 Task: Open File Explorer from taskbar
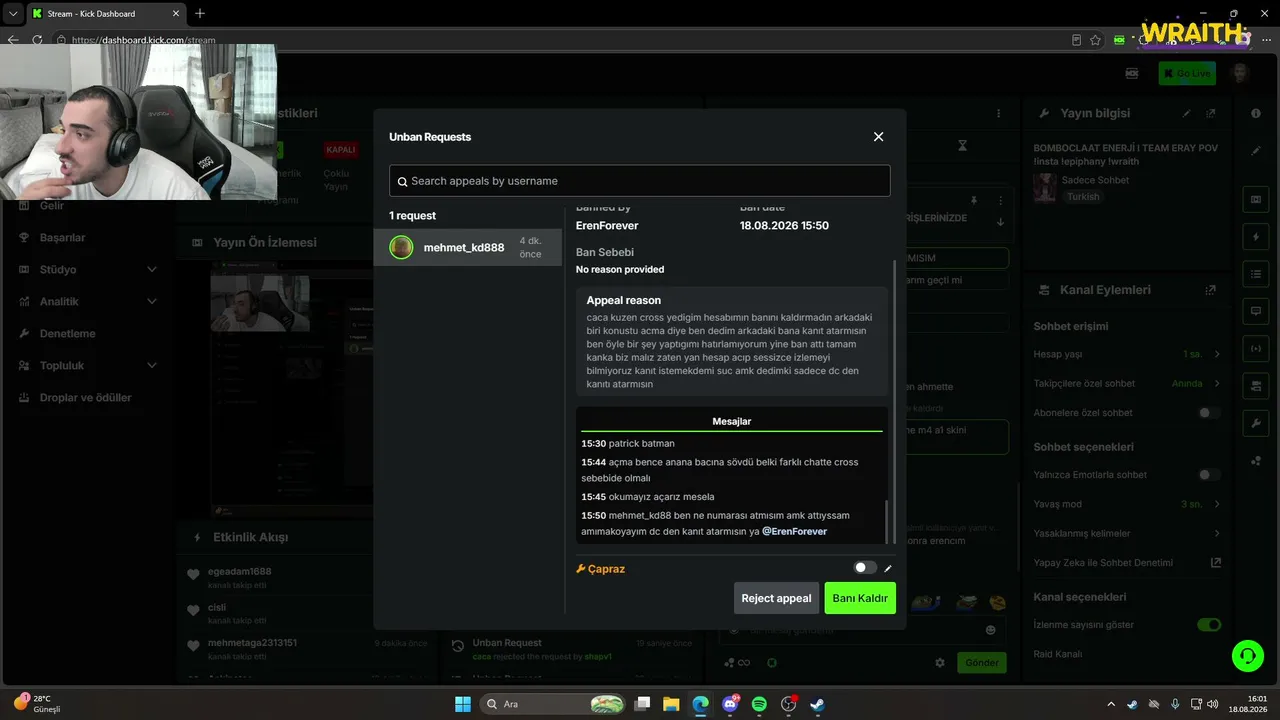[672, 704]
